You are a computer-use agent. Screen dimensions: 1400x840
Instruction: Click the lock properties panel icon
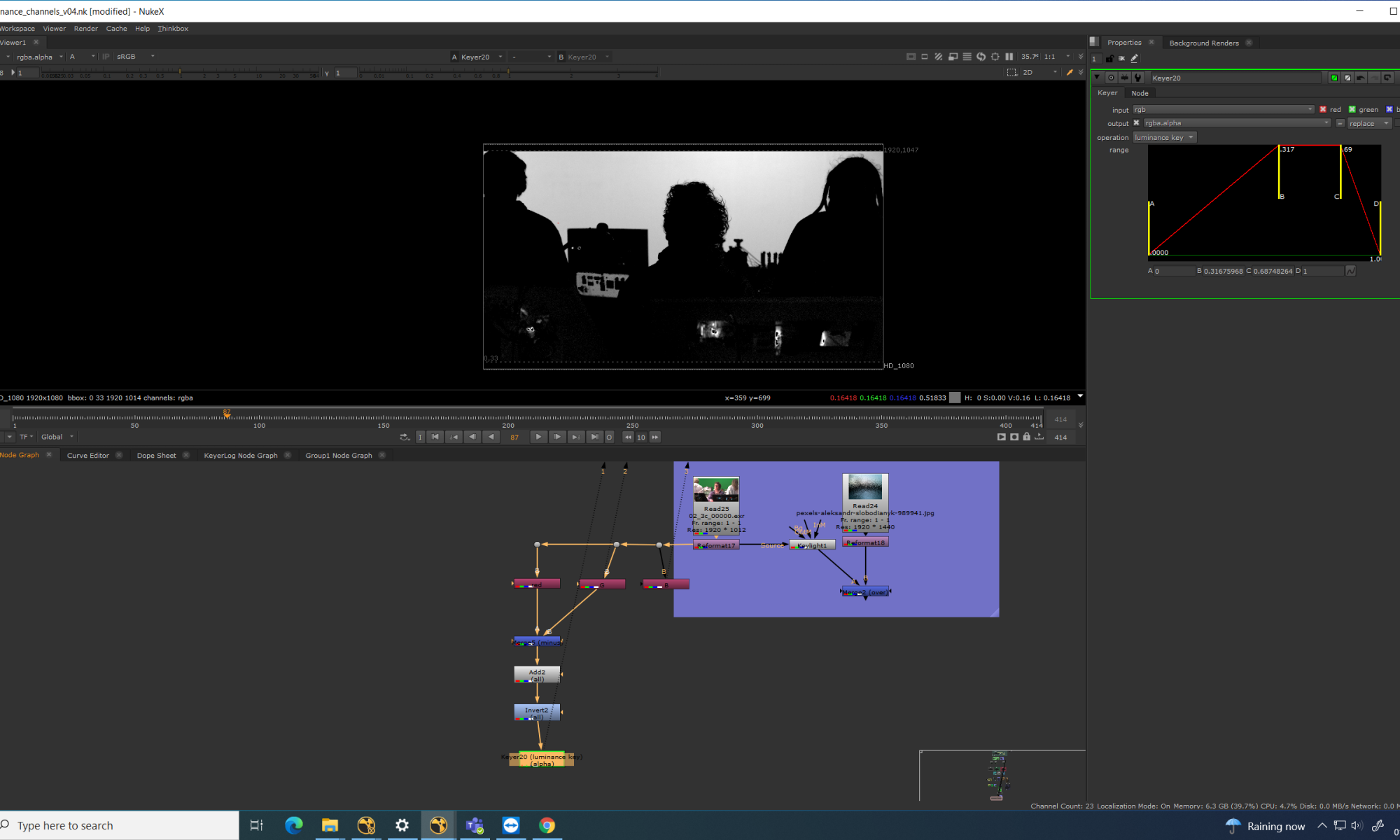click(1109, 59)
